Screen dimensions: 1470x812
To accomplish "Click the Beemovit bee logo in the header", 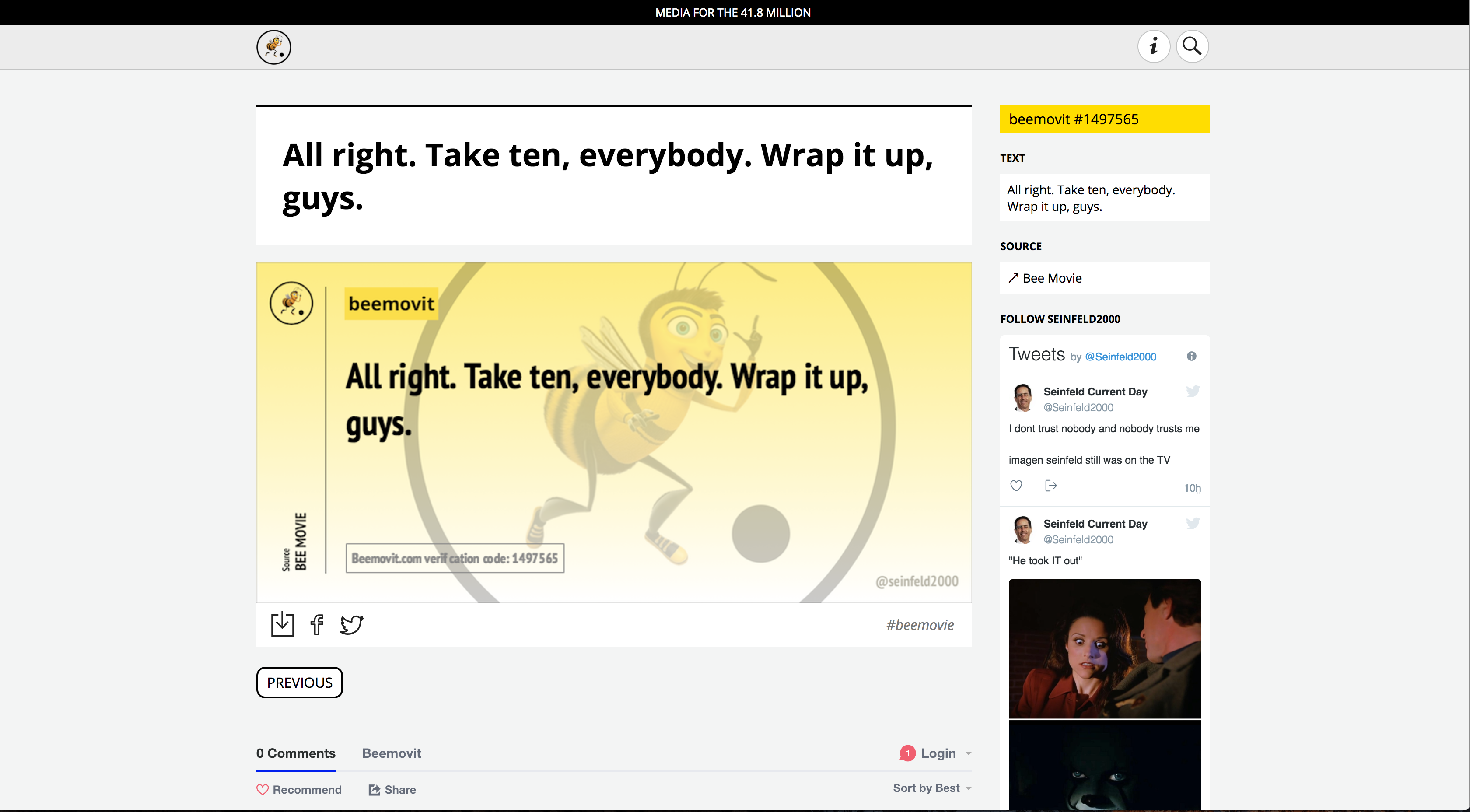I will pos(273,47).
